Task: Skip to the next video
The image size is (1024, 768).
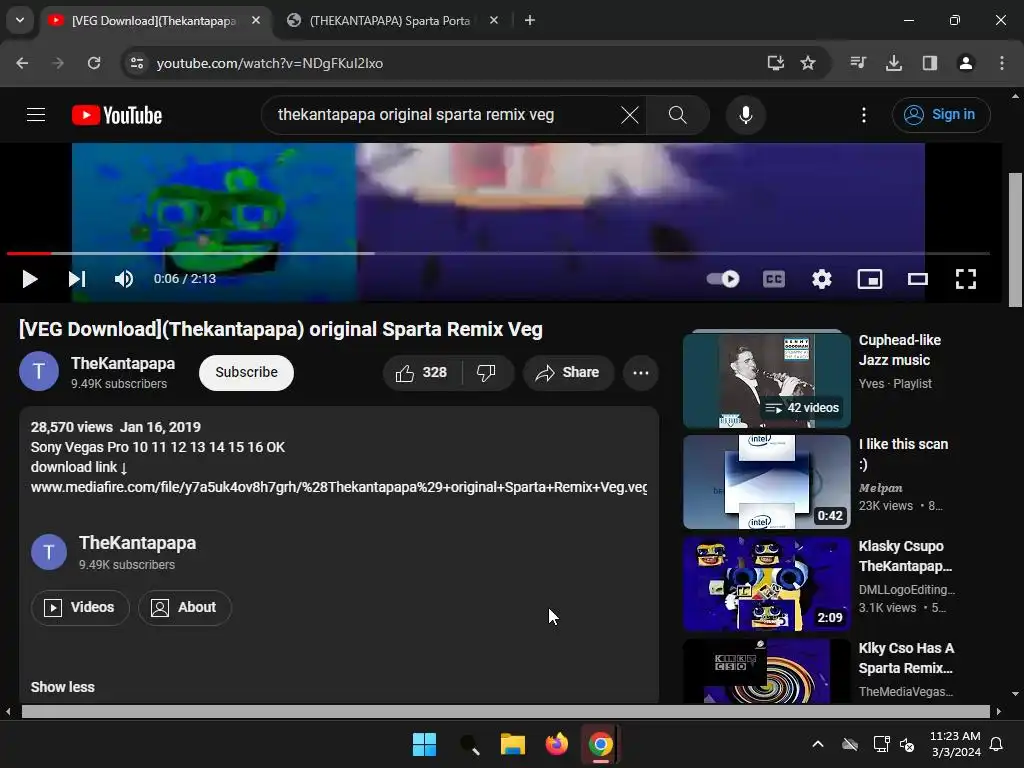Action: (x=77, y=280)
